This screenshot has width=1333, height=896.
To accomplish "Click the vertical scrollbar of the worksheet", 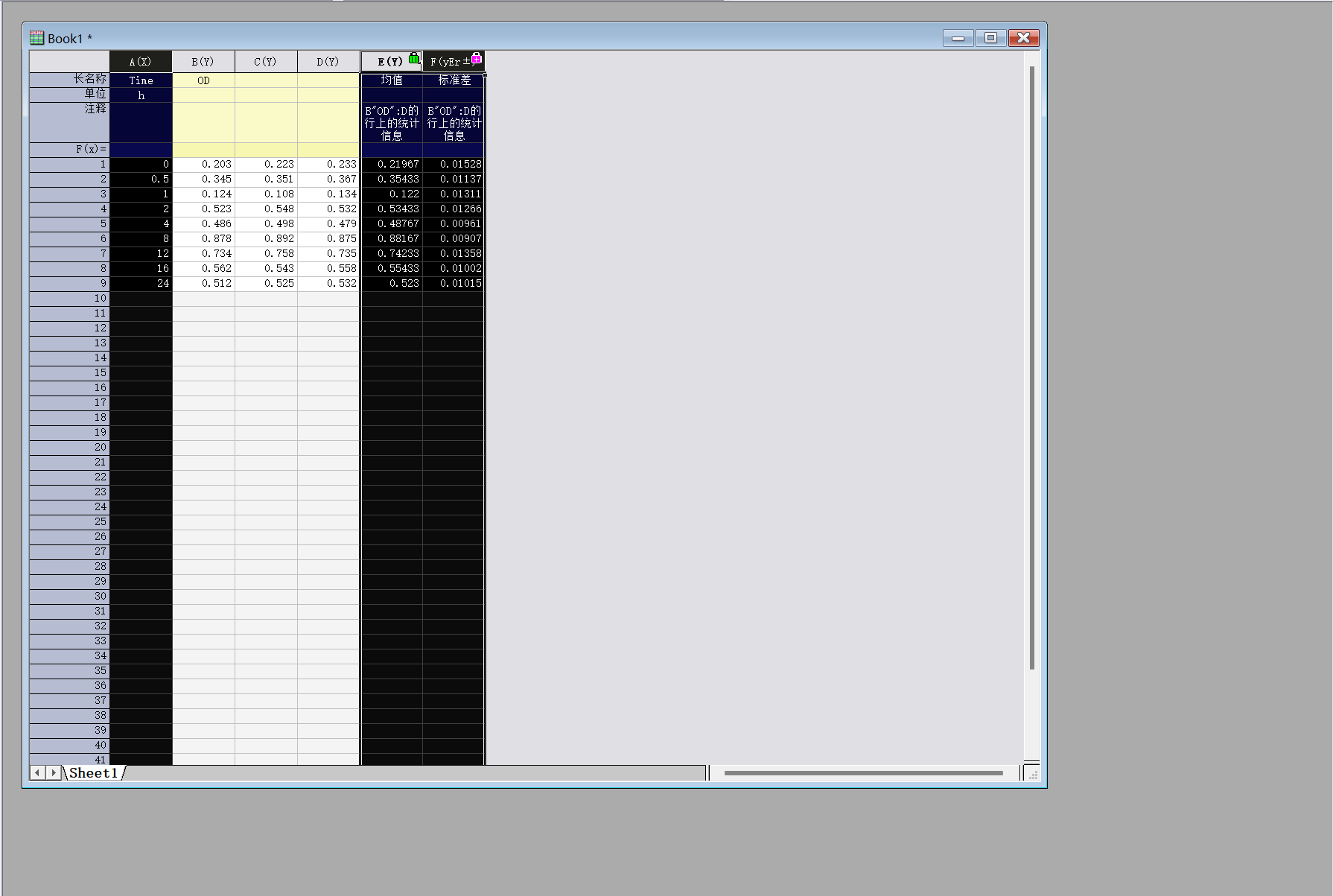I will [x=1031, y=368].
